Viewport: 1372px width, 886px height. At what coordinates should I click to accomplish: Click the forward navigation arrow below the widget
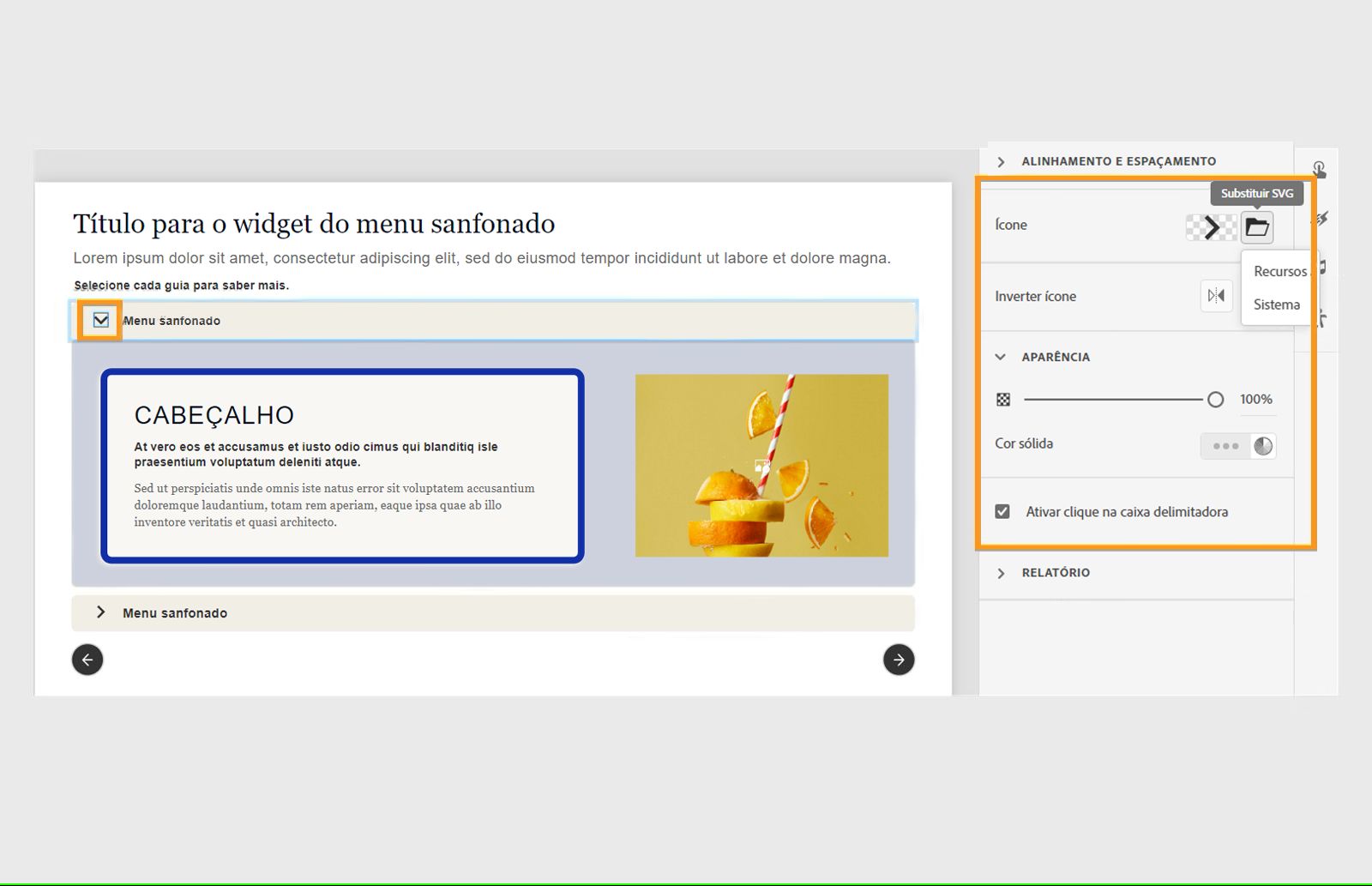[x=898, y=660]
